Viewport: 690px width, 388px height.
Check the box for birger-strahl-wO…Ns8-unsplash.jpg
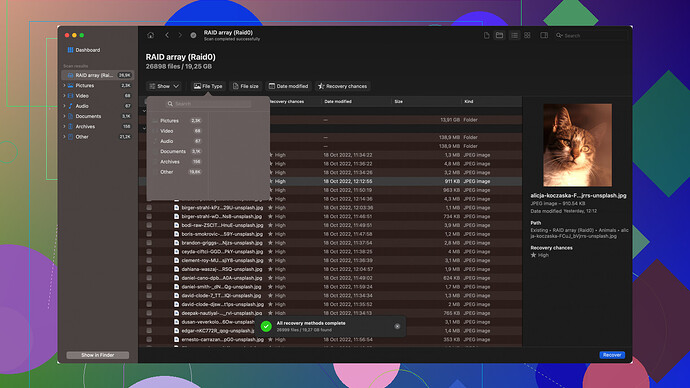[149, 216]
